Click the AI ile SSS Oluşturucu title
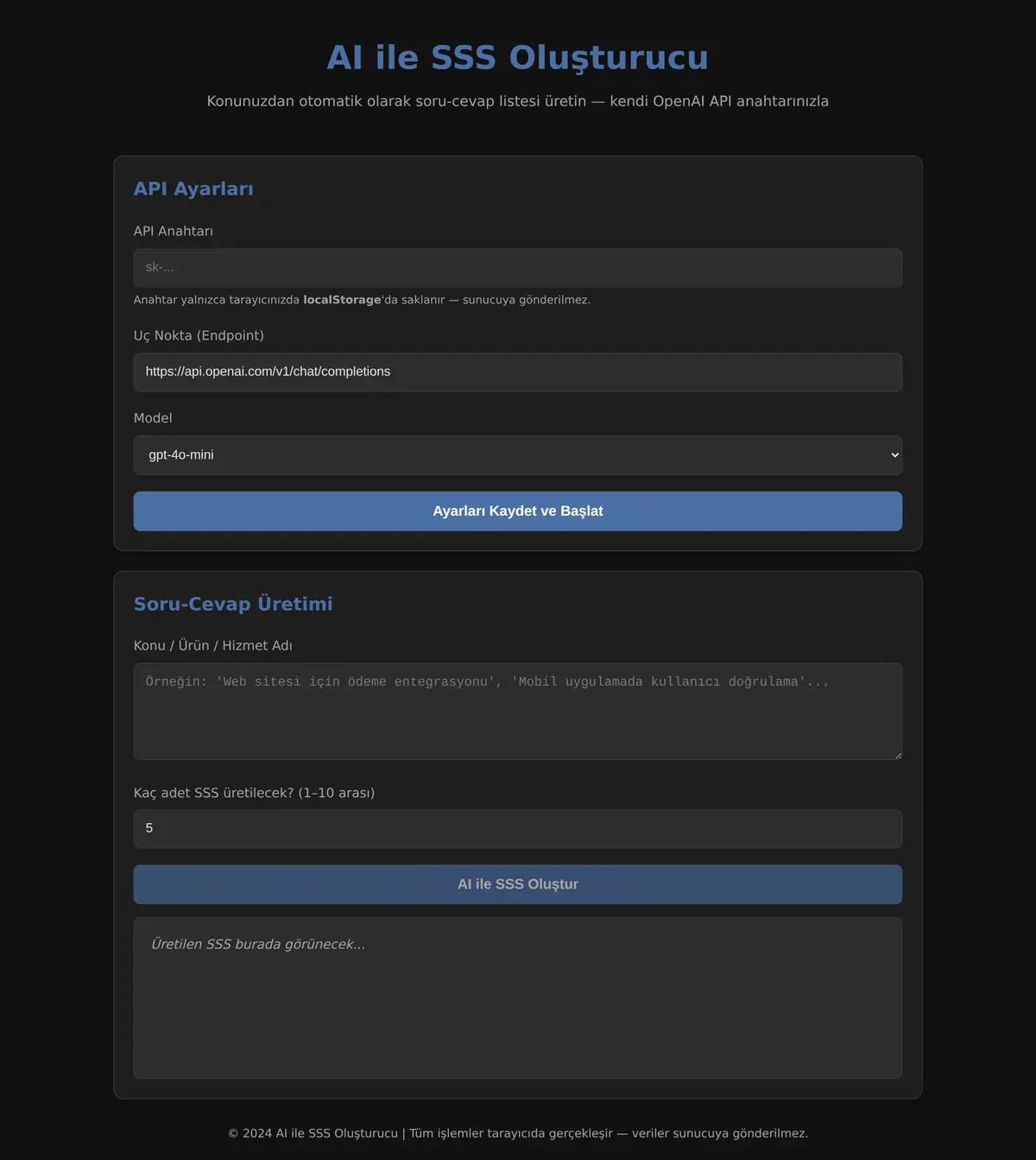 pyautogui.click(x=518, y=58)
